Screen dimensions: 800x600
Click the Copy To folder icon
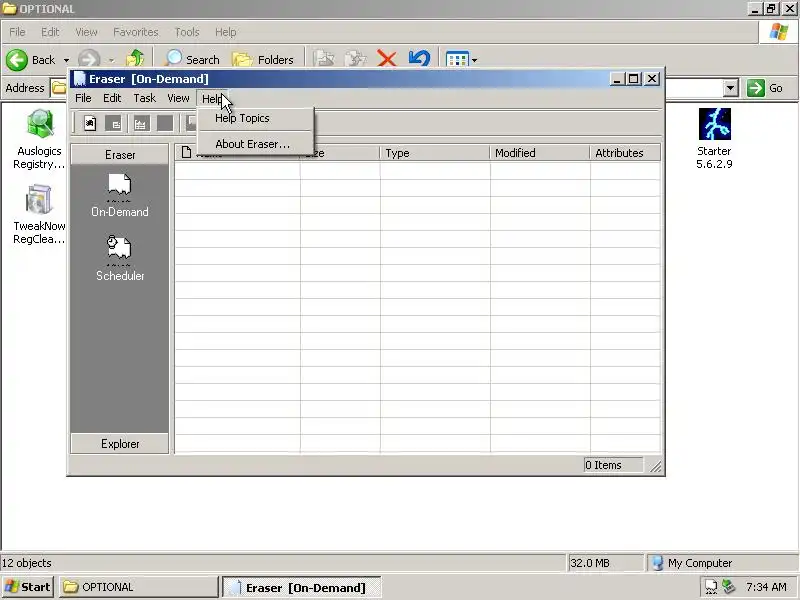355,59
